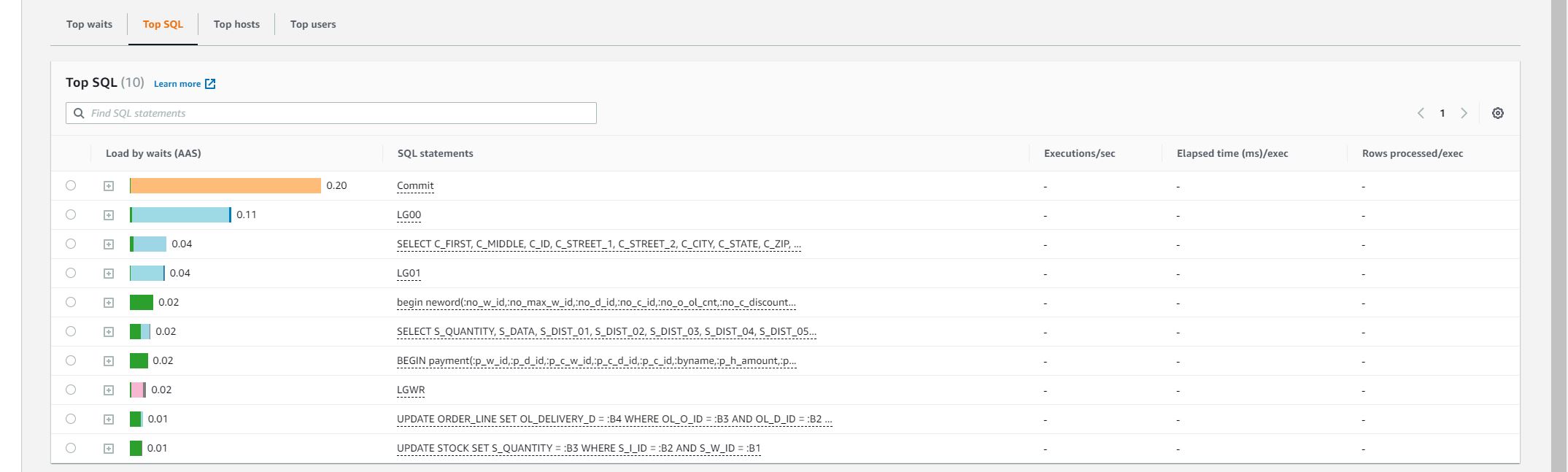Go to previous page of SQL results
The width and height of the screenshot is (1568, 472).
[x=1421, y=113]
